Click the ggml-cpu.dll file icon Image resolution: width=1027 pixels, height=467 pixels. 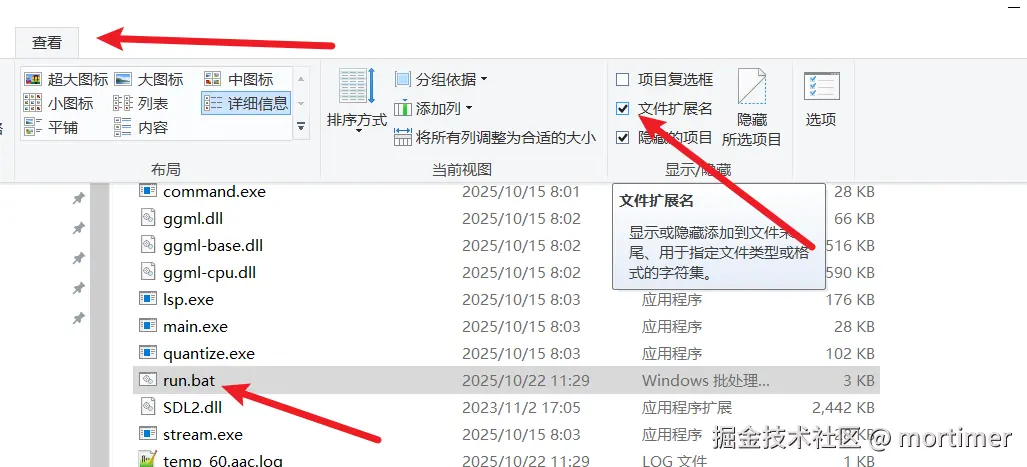148,272
